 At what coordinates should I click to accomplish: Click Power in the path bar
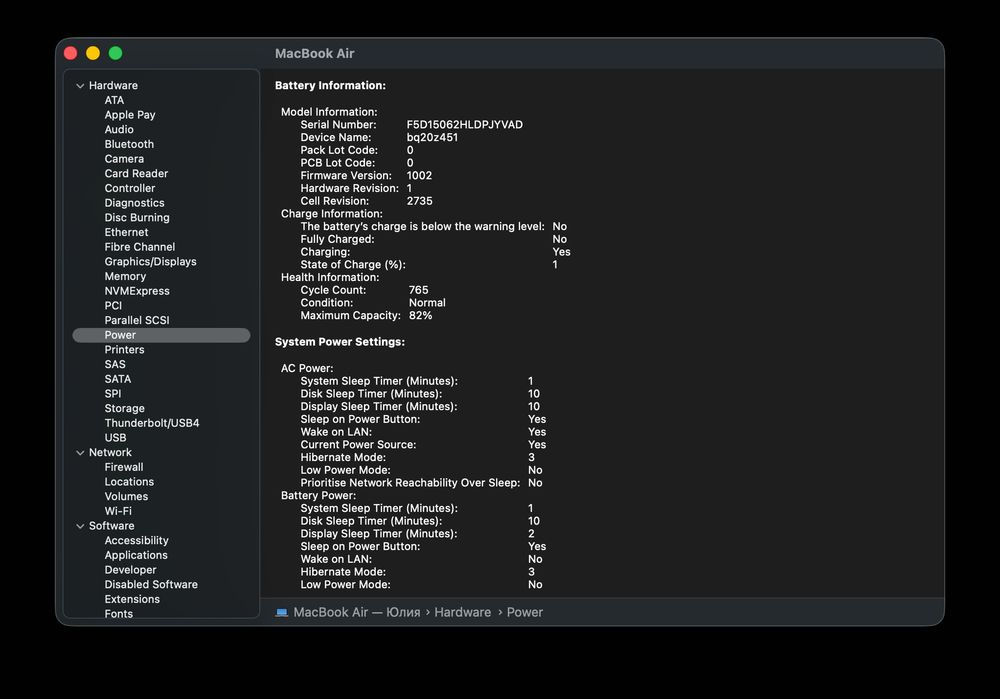pyautogui.click(x=525, y=612)
